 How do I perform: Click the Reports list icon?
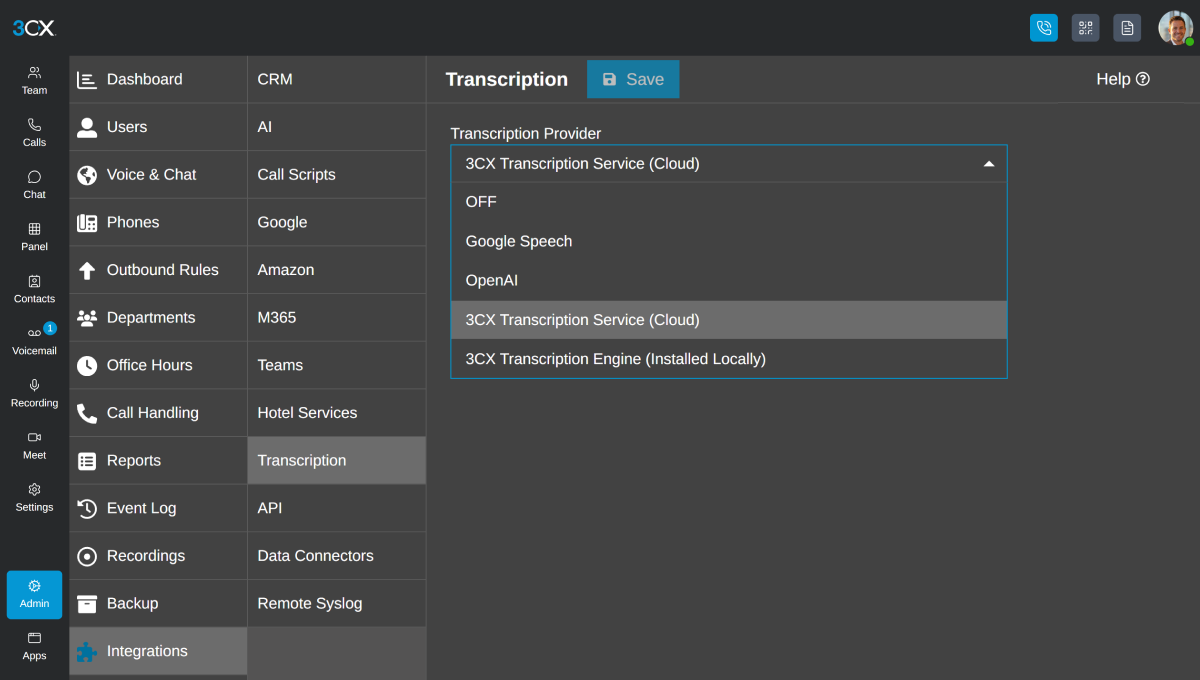tap(87, 461)
